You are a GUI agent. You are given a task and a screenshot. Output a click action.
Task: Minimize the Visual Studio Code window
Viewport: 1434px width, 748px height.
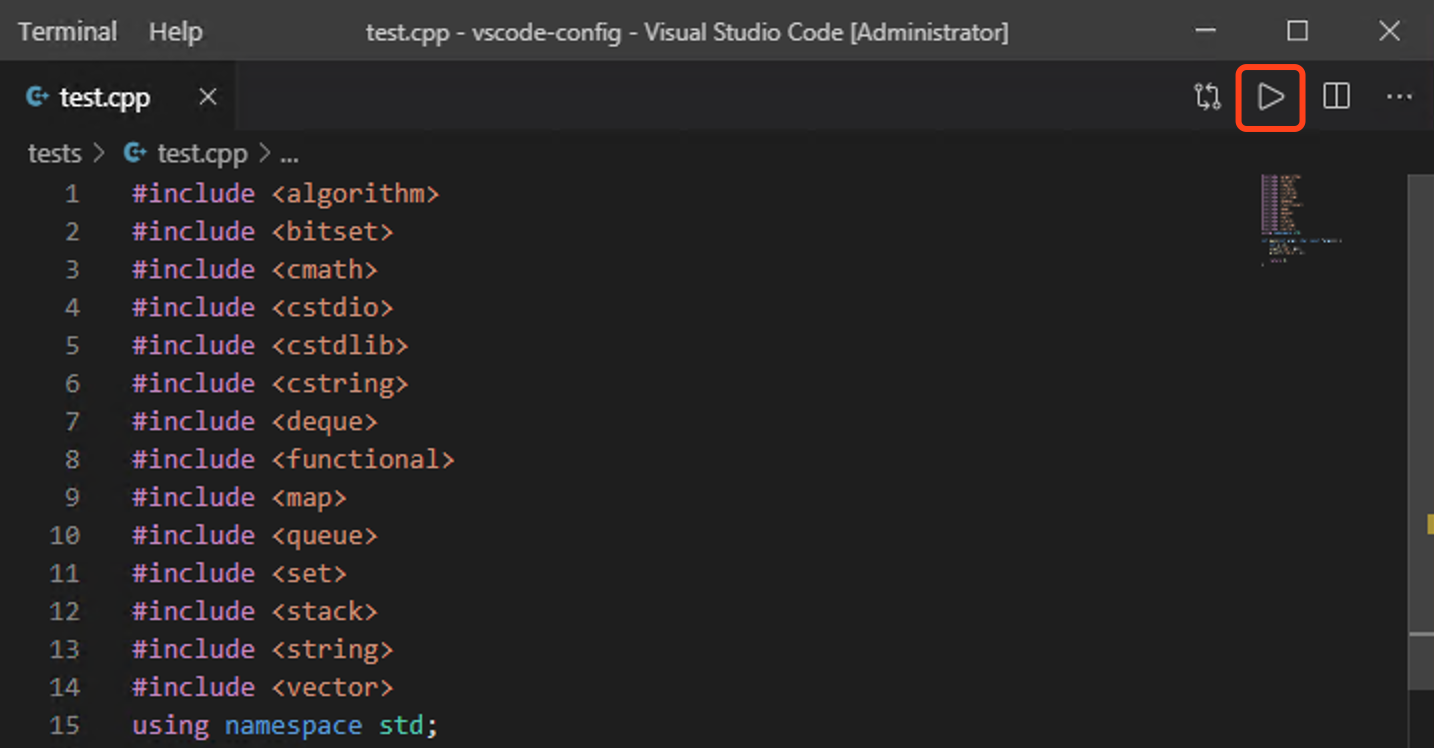click(1206, 31)
